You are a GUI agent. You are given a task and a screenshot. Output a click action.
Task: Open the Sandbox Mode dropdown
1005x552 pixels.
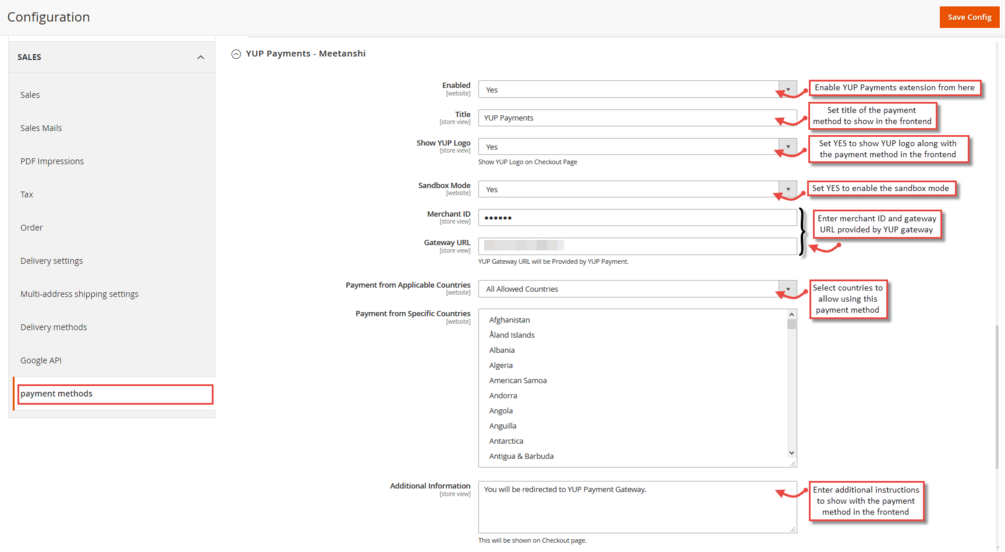(637, 189)
